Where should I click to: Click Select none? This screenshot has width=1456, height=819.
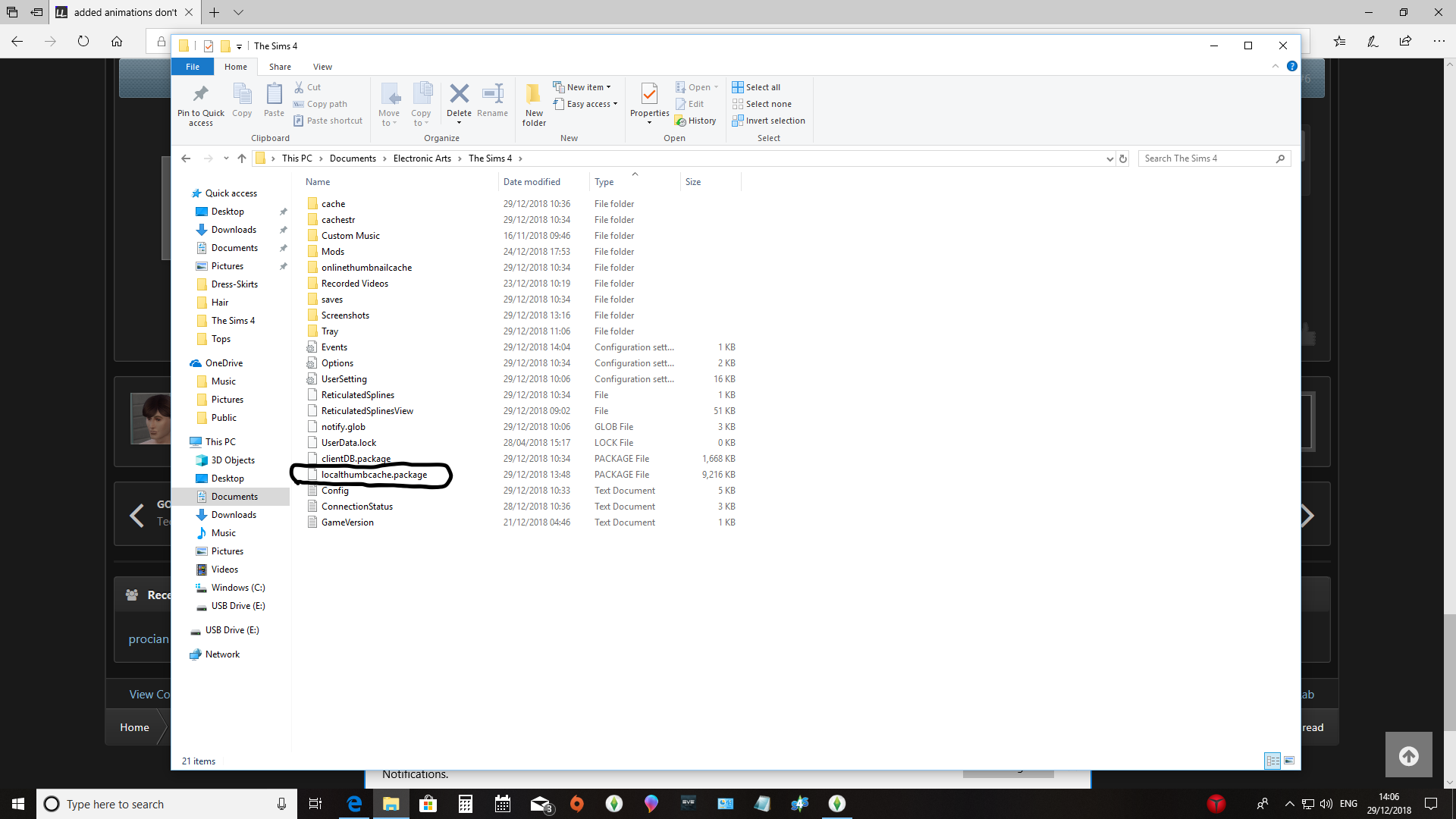pyautogui.click(x=761, y=104)
